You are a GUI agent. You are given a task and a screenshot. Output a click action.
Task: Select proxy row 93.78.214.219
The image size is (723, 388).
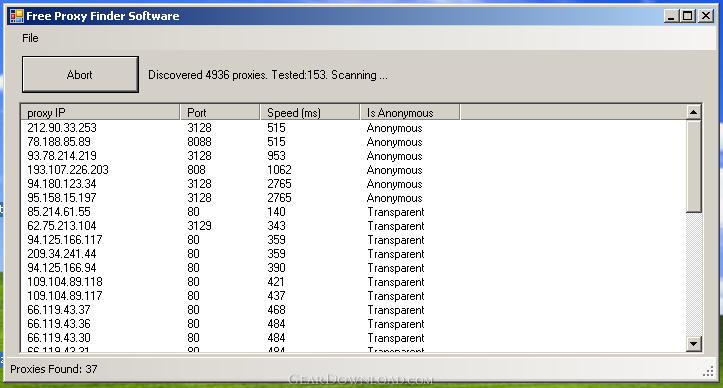pyautogui.click(x=353, y=156)
